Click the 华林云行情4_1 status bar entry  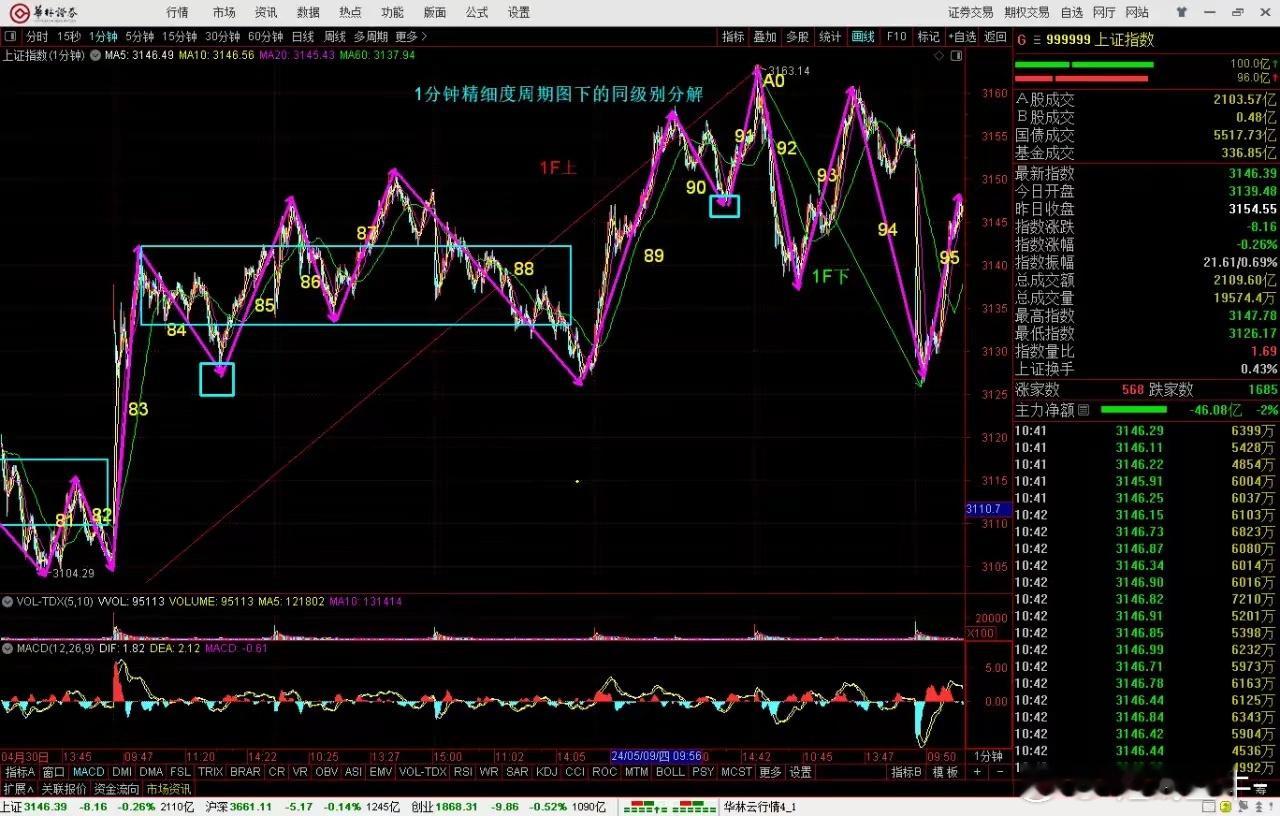coord(760,807)
